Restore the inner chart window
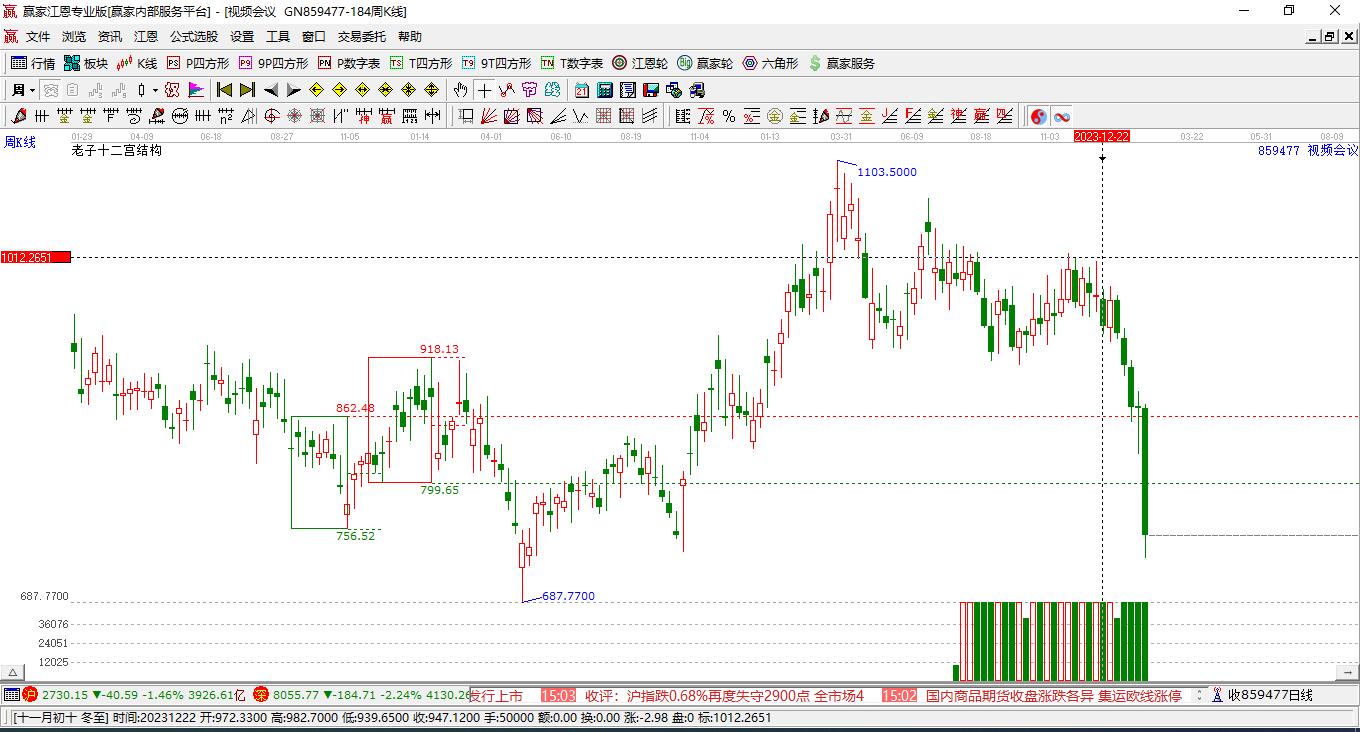The width and height of the screenshot is (1360, 732). (1330, 37)
